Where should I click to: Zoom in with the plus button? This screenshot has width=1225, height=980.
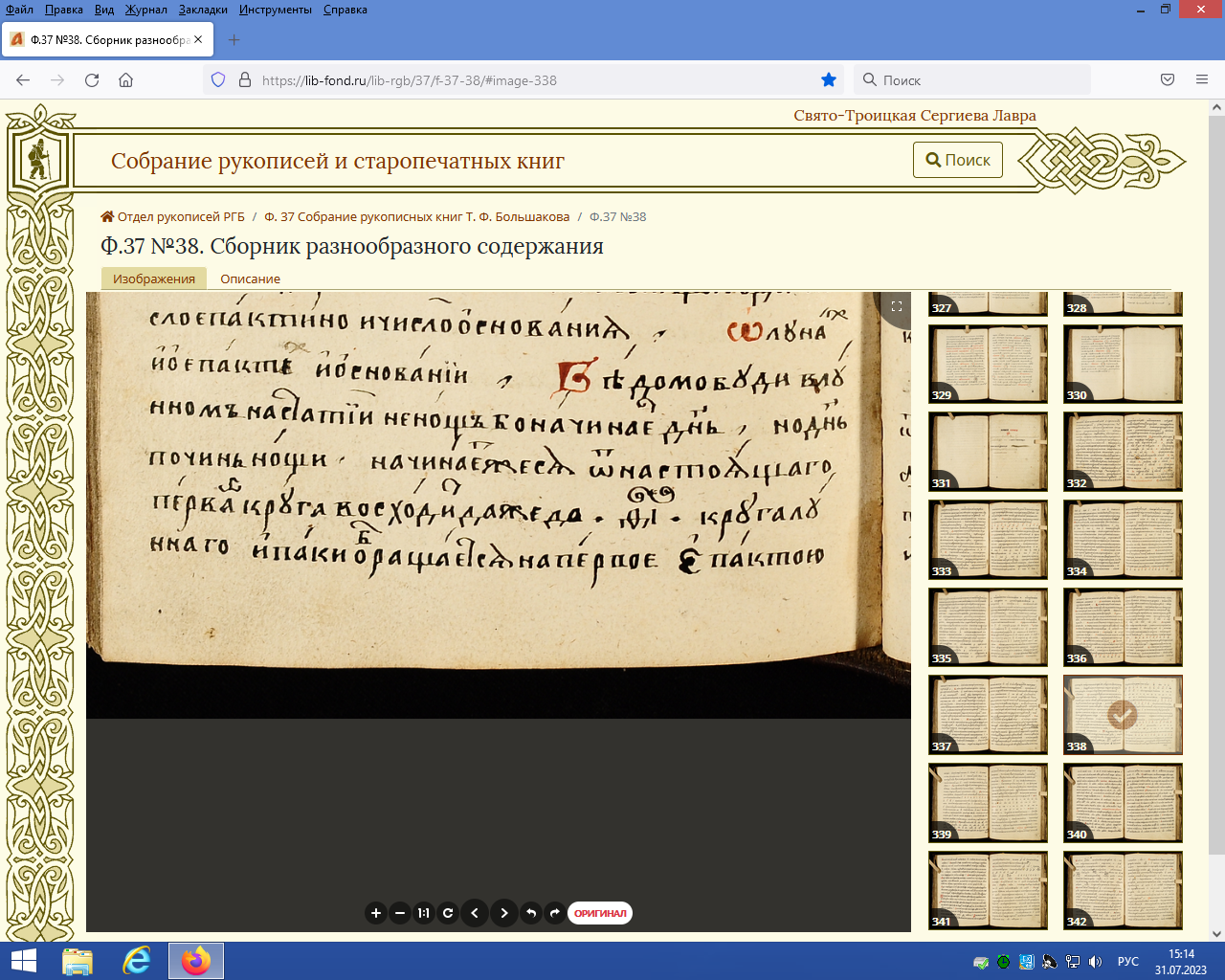376,913
